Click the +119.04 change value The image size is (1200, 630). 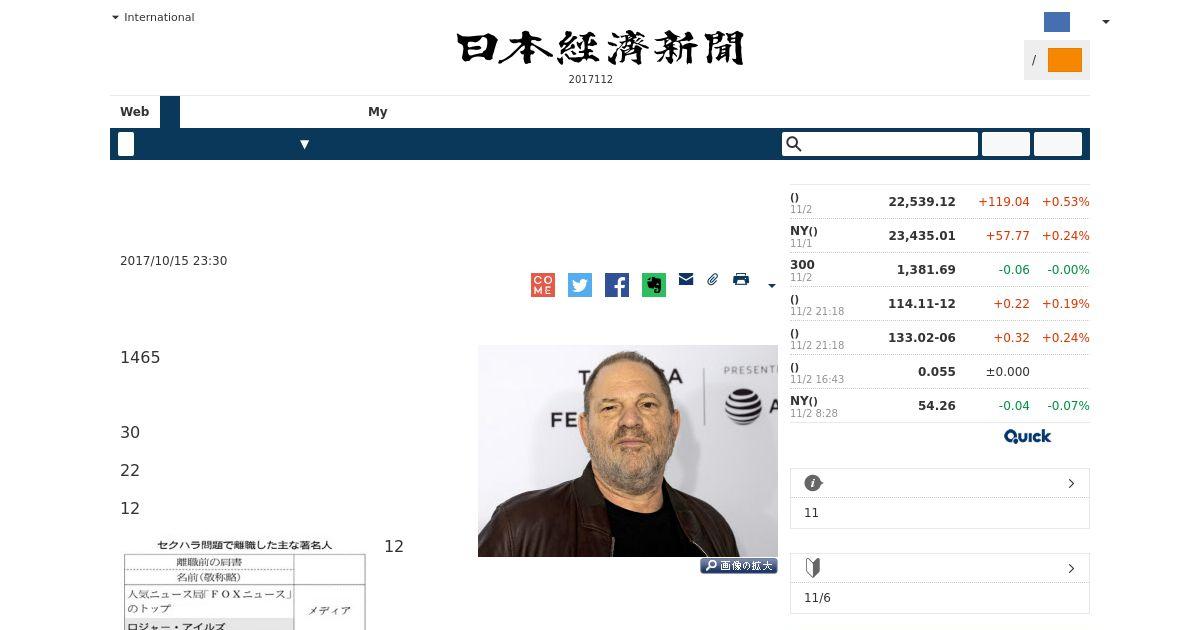[x=1004, y=202]
